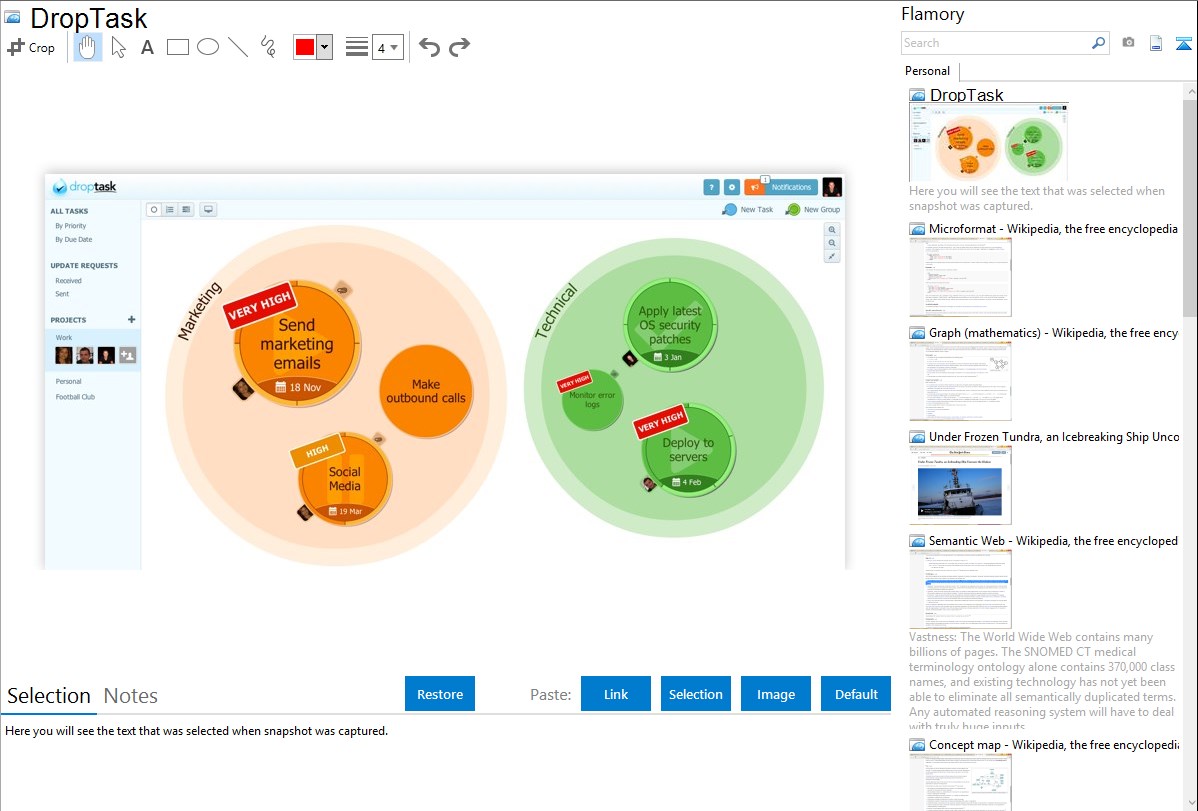Pick the ellipse drawing tool
This screenshot has width=1198, height=811.
pyautogui.click(x=208, y=47)
